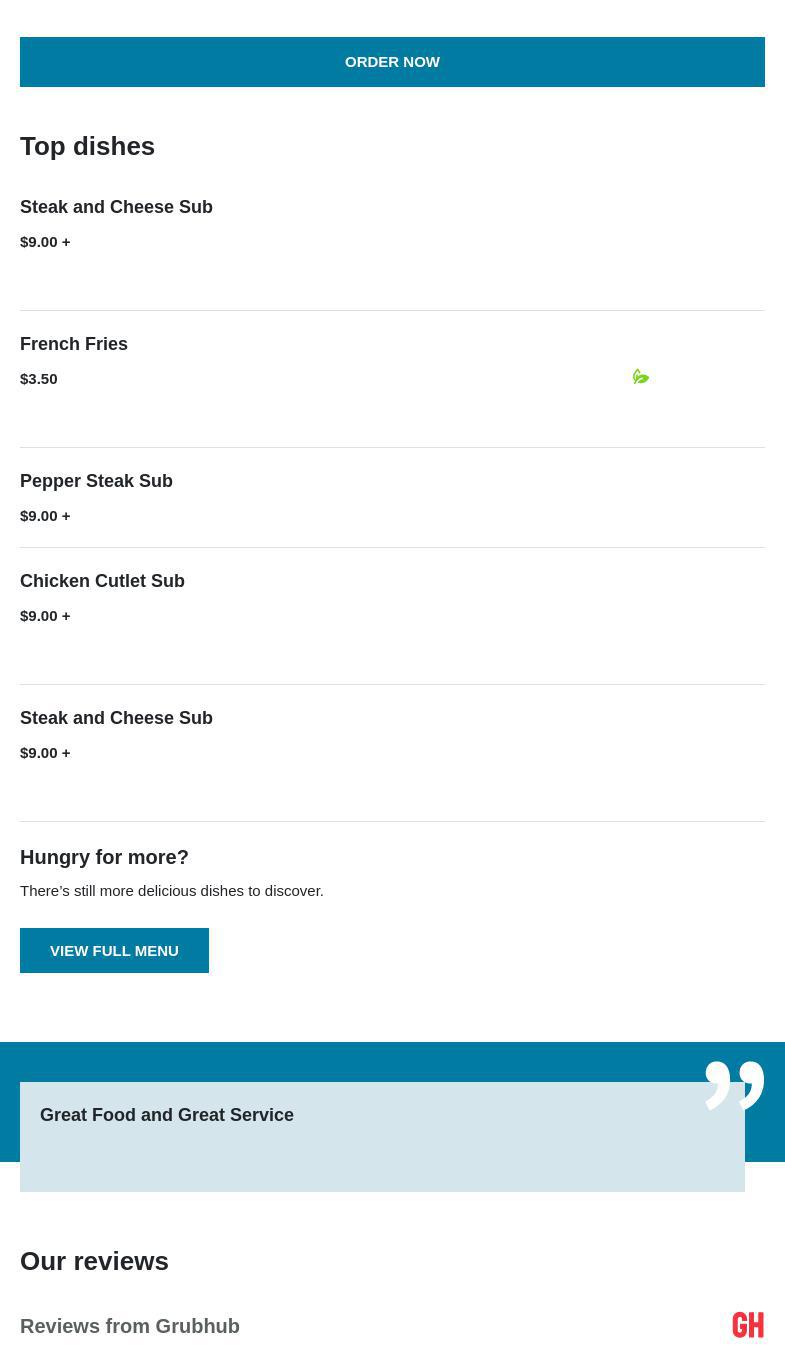Click the Top dishes heading
This screenshot has width=785, height=1365.
click(x=87, y=146)
